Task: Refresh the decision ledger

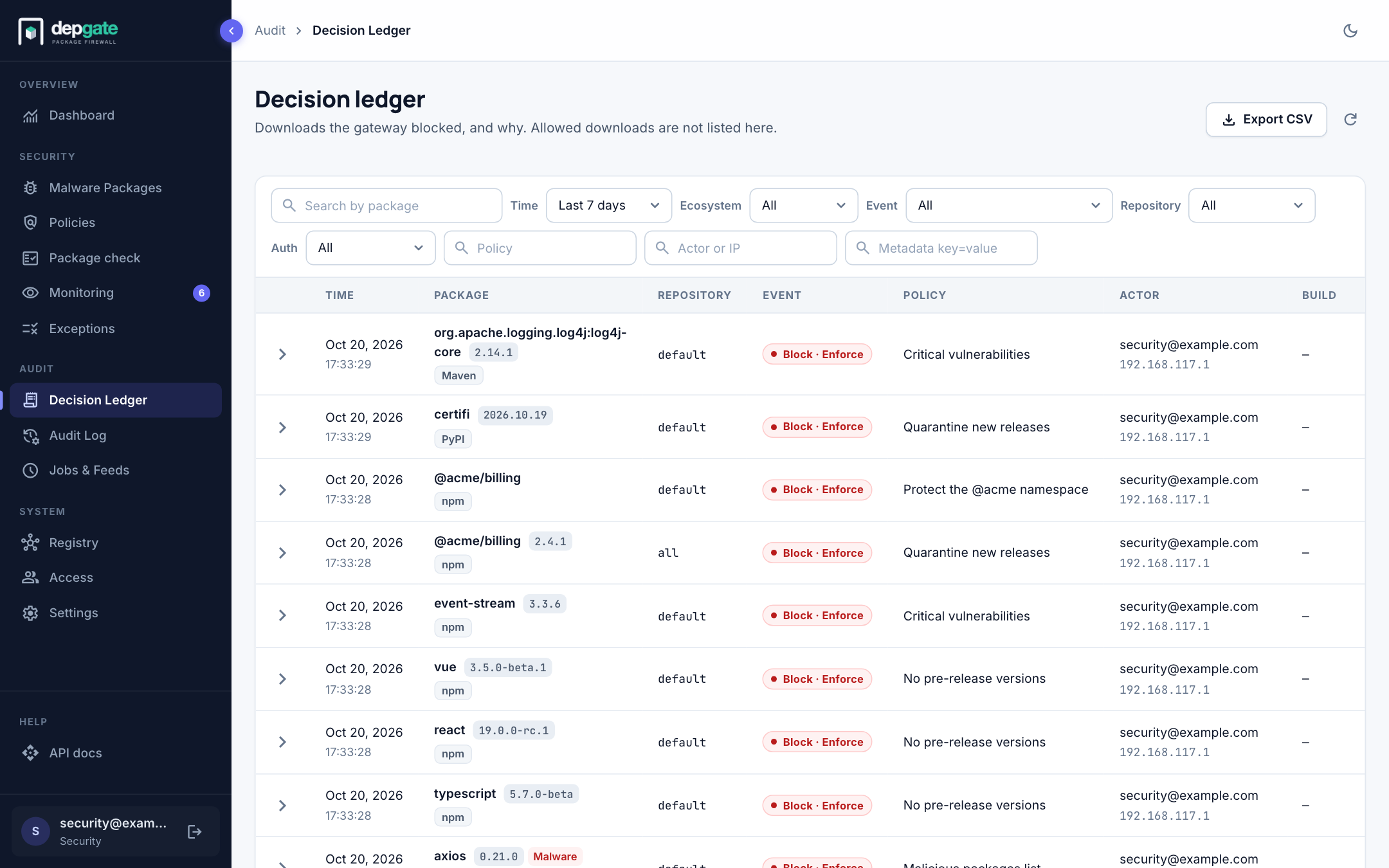Action: tap(1350, 119)
